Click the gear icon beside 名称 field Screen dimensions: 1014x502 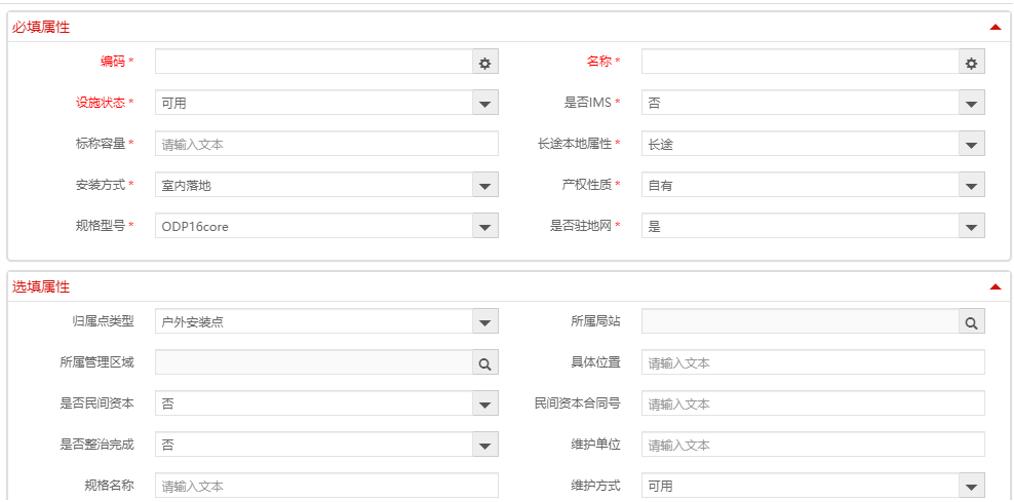click(x=971, y=63)
